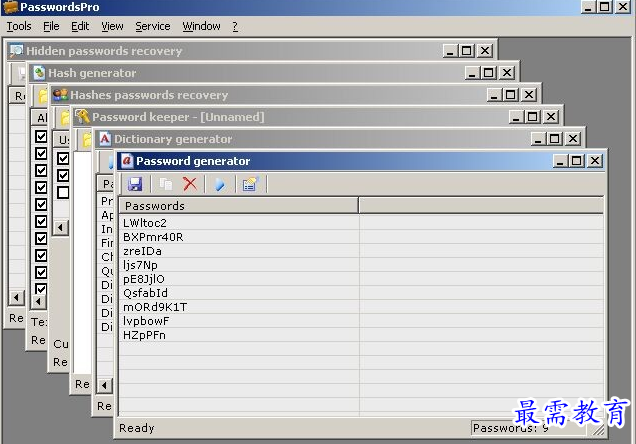Open the Edit menu
636x444 pixels.
coord(80,26)
